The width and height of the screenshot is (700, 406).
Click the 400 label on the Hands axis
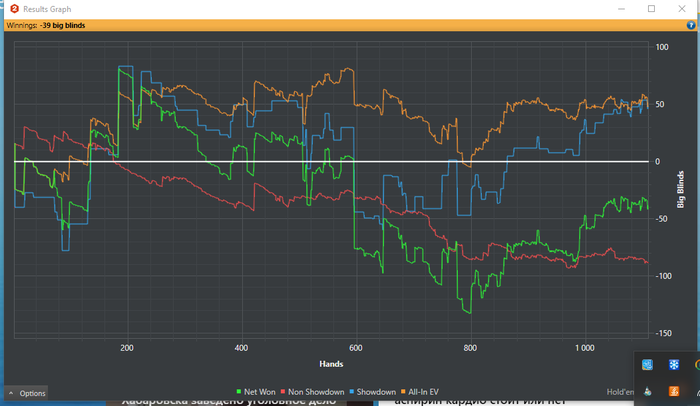(x=241, y=348)
